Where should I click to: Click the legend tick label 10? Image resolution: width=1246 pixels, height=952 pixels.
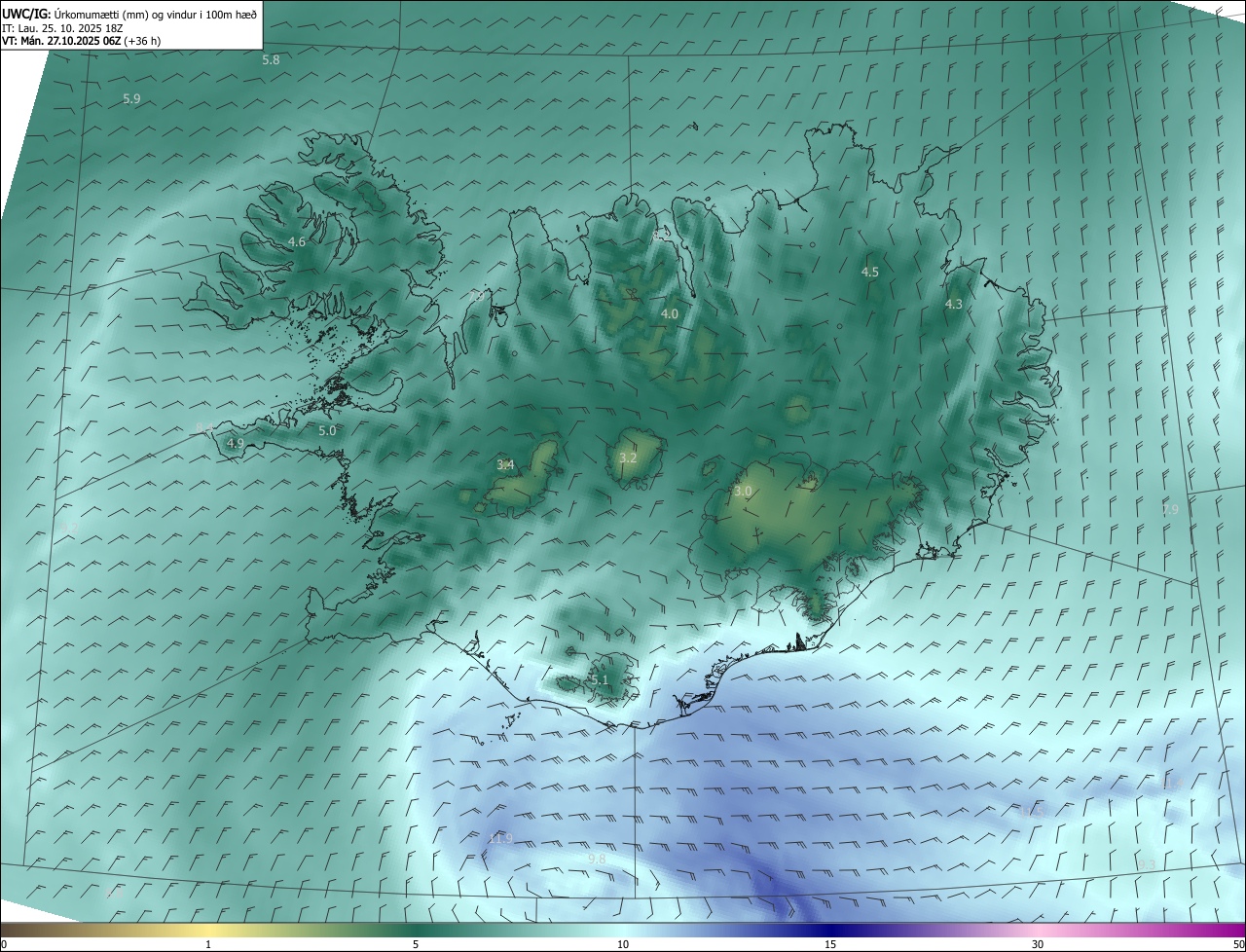point(623,945)
